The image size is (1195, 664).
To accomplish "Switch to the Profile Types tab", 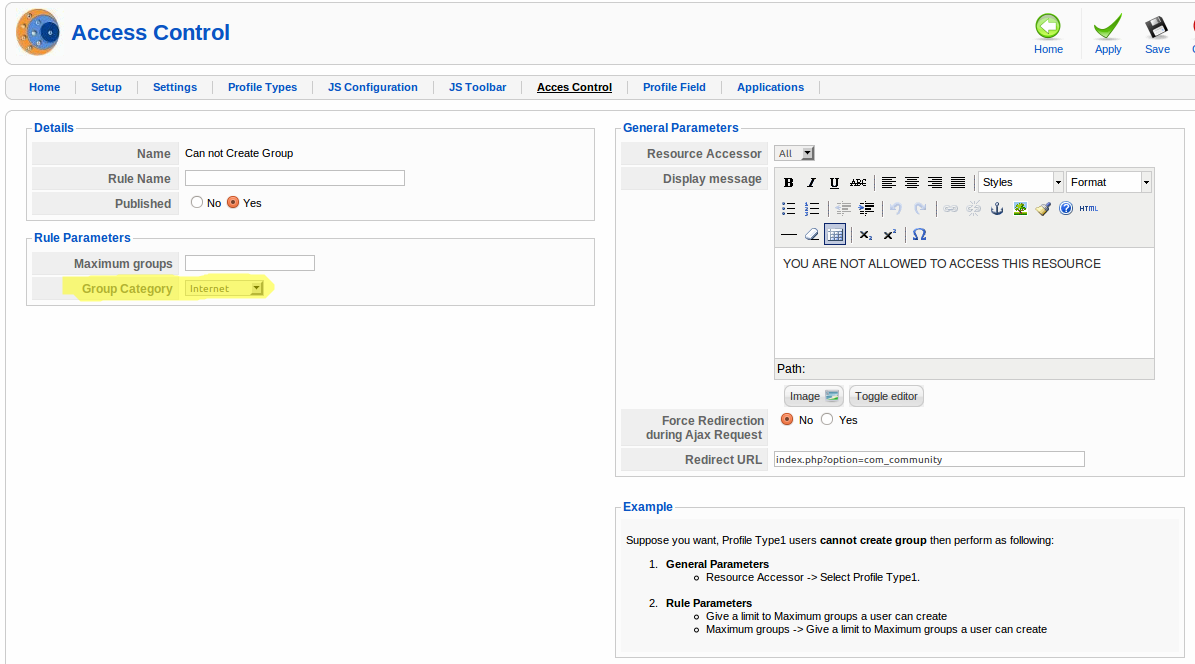I will pos(262,88).
